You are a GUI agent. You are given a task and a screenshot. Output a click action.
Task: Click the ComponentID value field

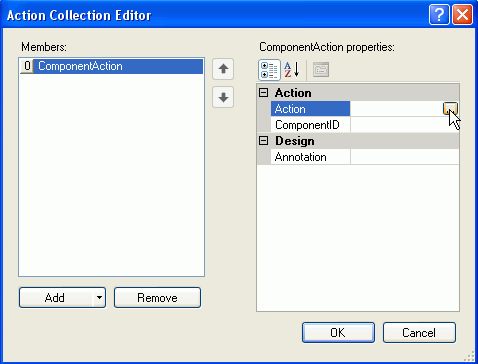click(x=405, y=125)
